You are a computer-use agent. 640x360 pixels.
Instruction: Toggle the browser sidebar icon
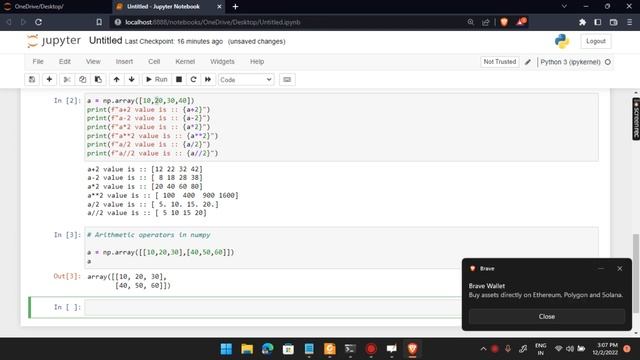[598, 22]
